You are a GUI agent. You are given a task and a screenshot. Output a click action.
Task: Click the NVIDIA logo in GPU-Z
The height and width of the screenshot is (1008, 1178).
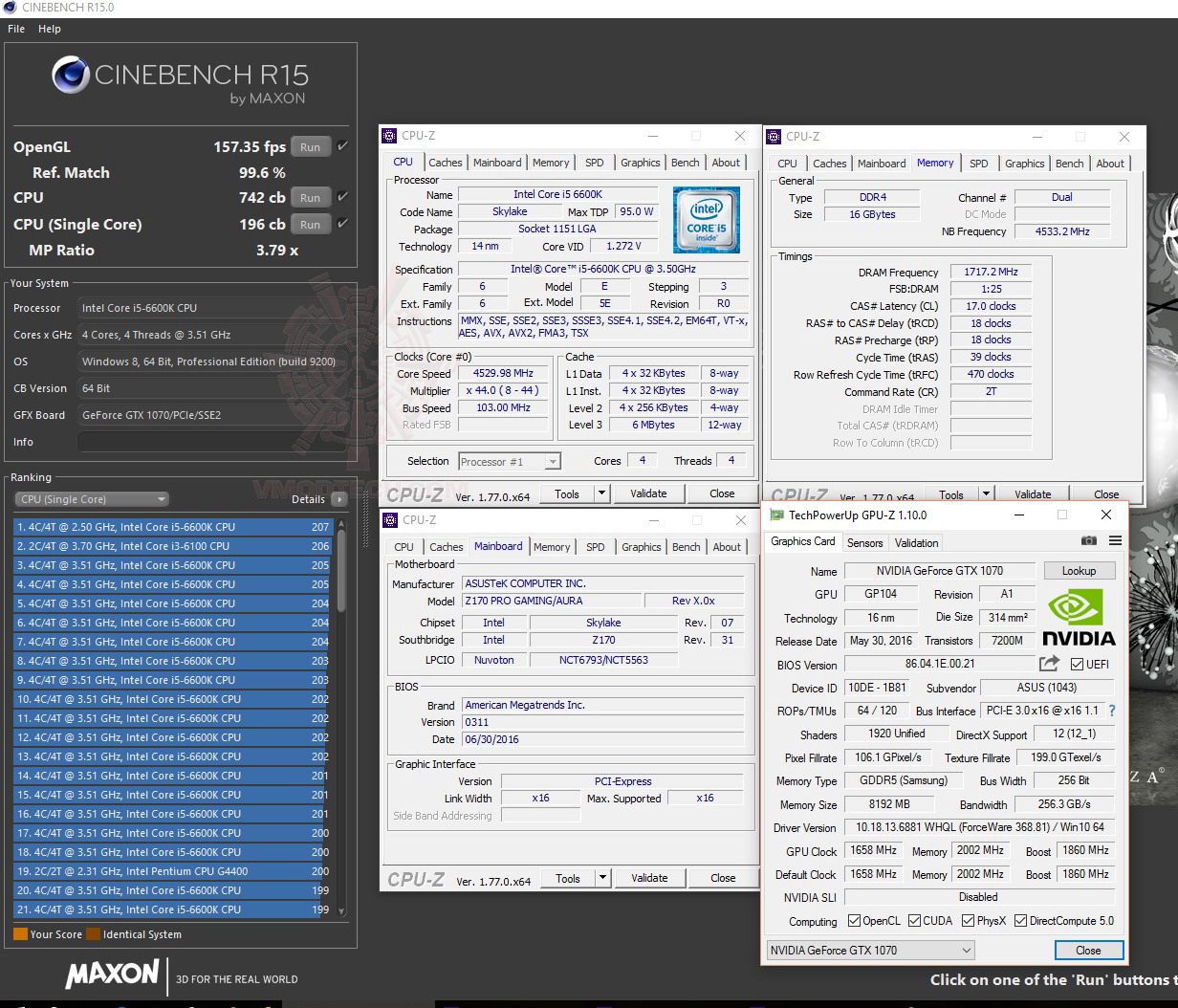click(x=1078, y=617)
